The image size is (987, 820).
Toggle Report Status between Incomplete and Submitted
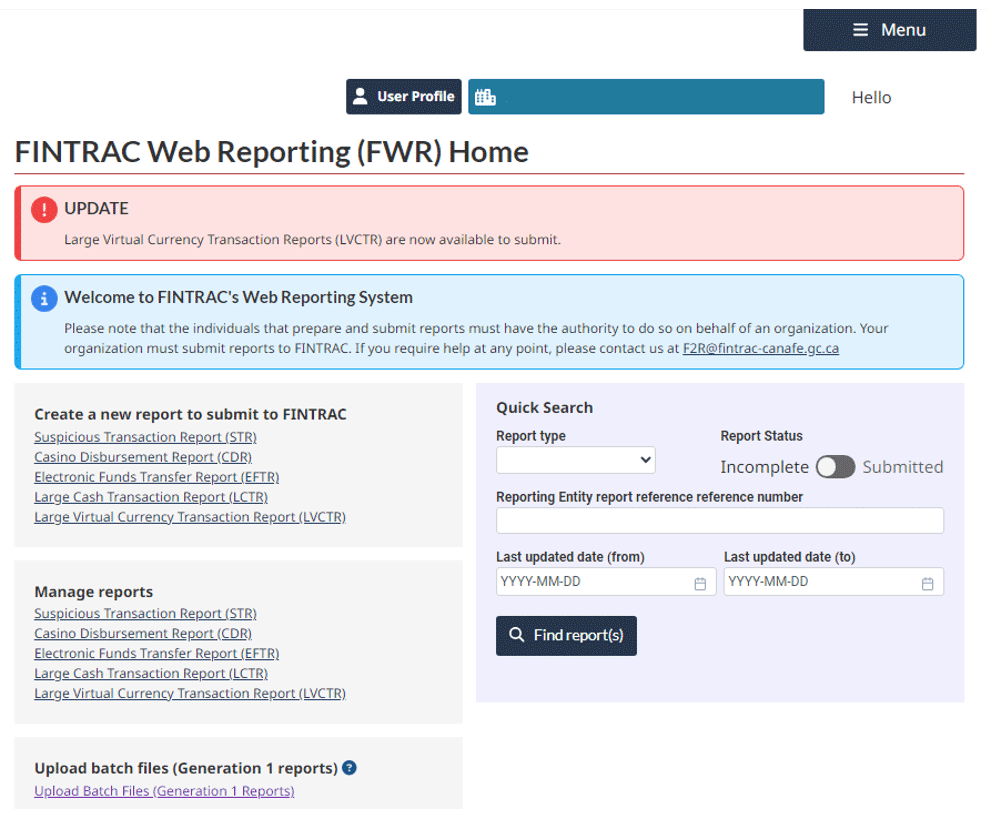point(835,467)
